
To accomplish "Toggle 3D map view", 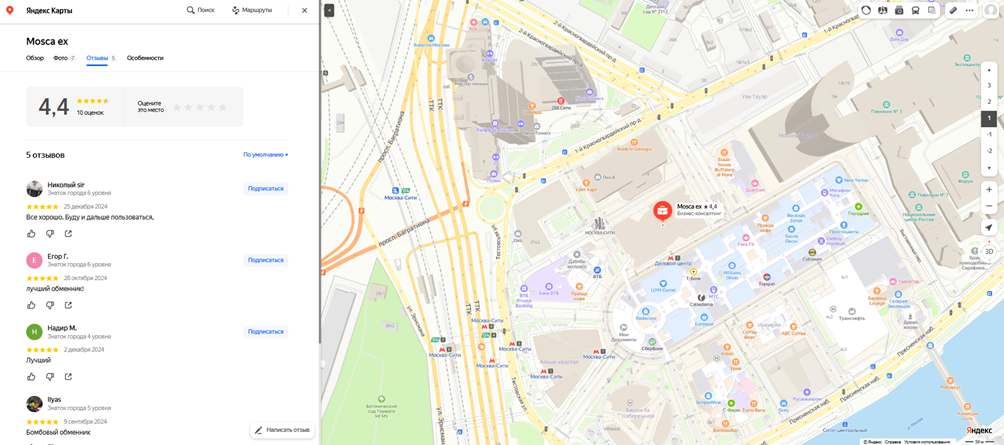I will click(989, 251).
